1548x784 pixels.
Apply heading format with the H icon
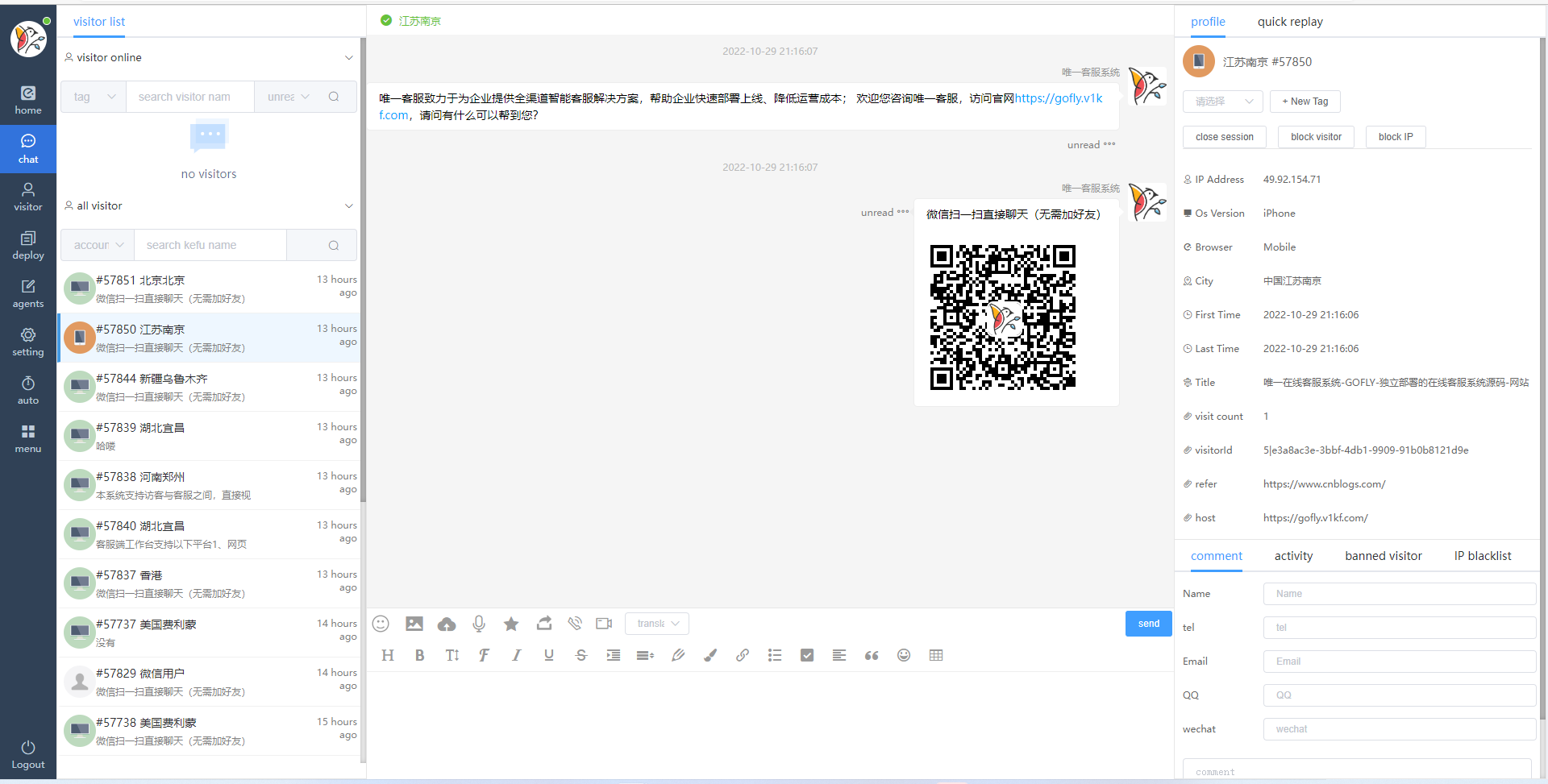(388, 655)
